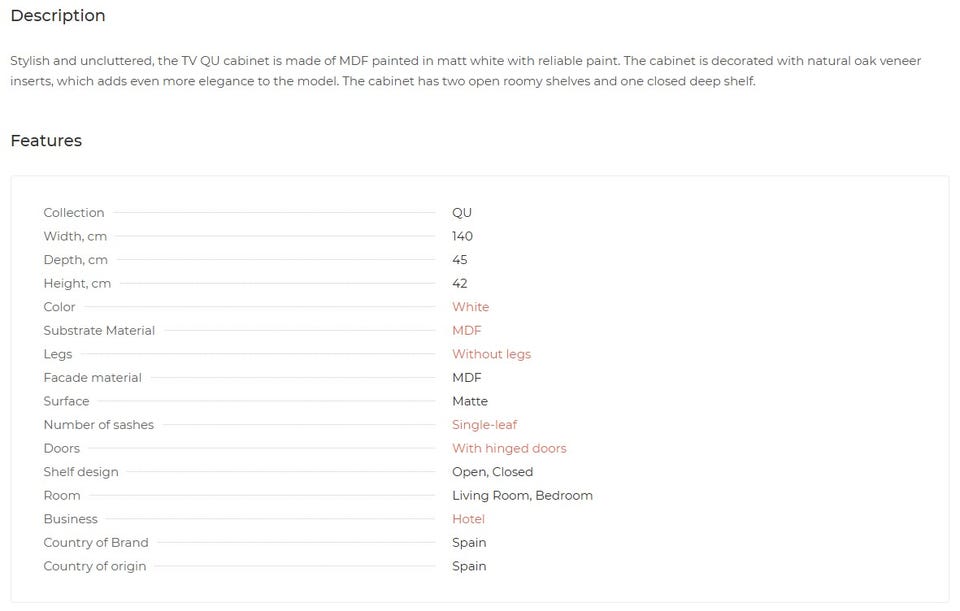Click the Country of origin Spain value
The width and height of the screenshot is (960, 611).
[x=469, y=567]
